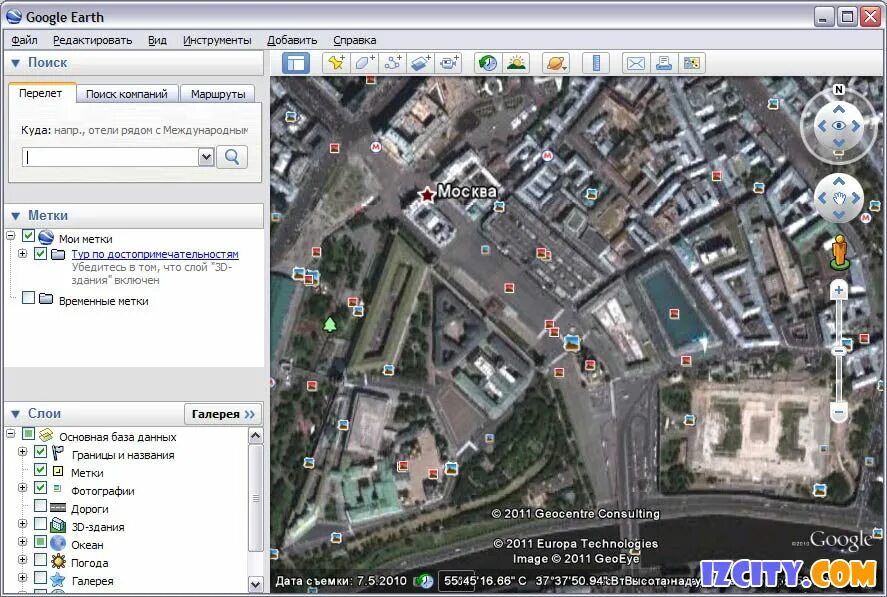887x597 pixels.
Task: Switch to the Поиск компаний tab
Action: pyautogui.click(x=127, y=94)
